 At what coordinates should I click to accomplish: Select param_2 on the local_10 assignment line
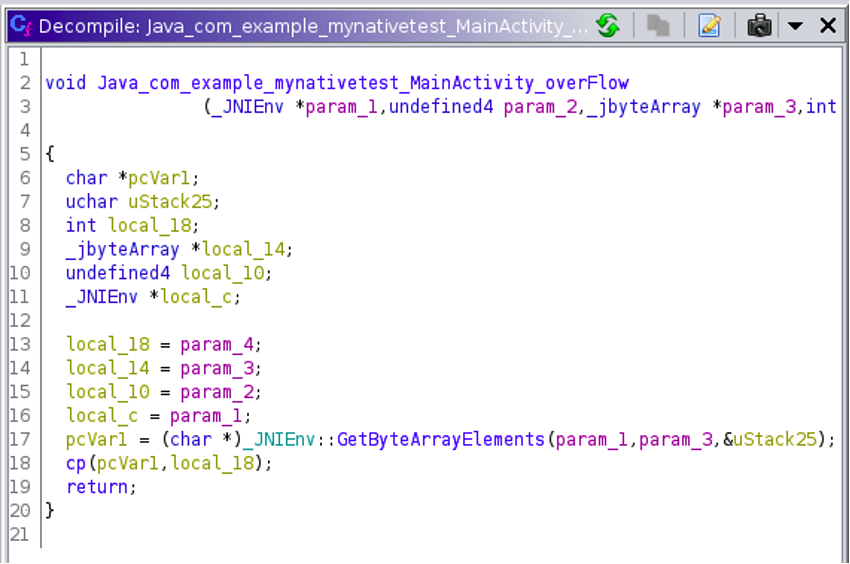[x=217, y=392]
